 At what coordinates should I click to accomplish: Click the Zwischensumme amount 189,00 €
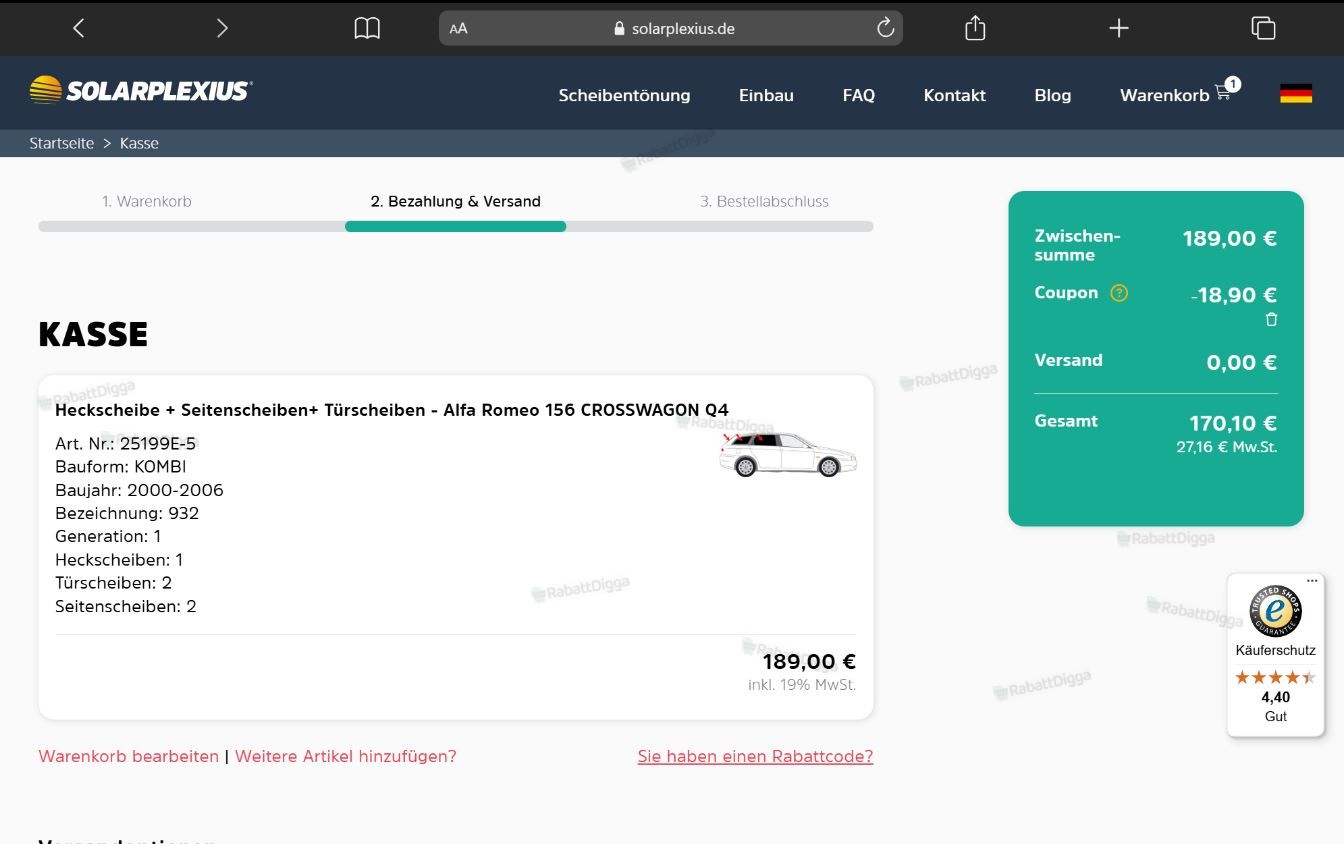(x=1229, y=238)
